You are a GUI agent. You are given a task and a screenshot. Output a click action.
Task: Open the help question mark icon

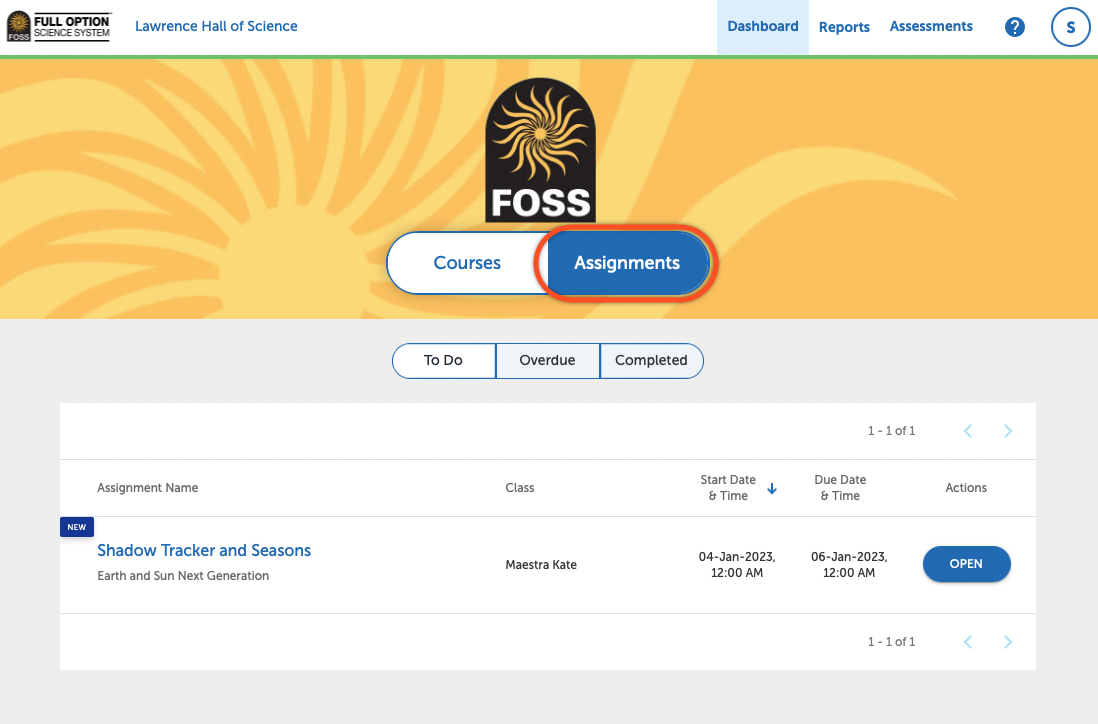tap(1014, 27)
